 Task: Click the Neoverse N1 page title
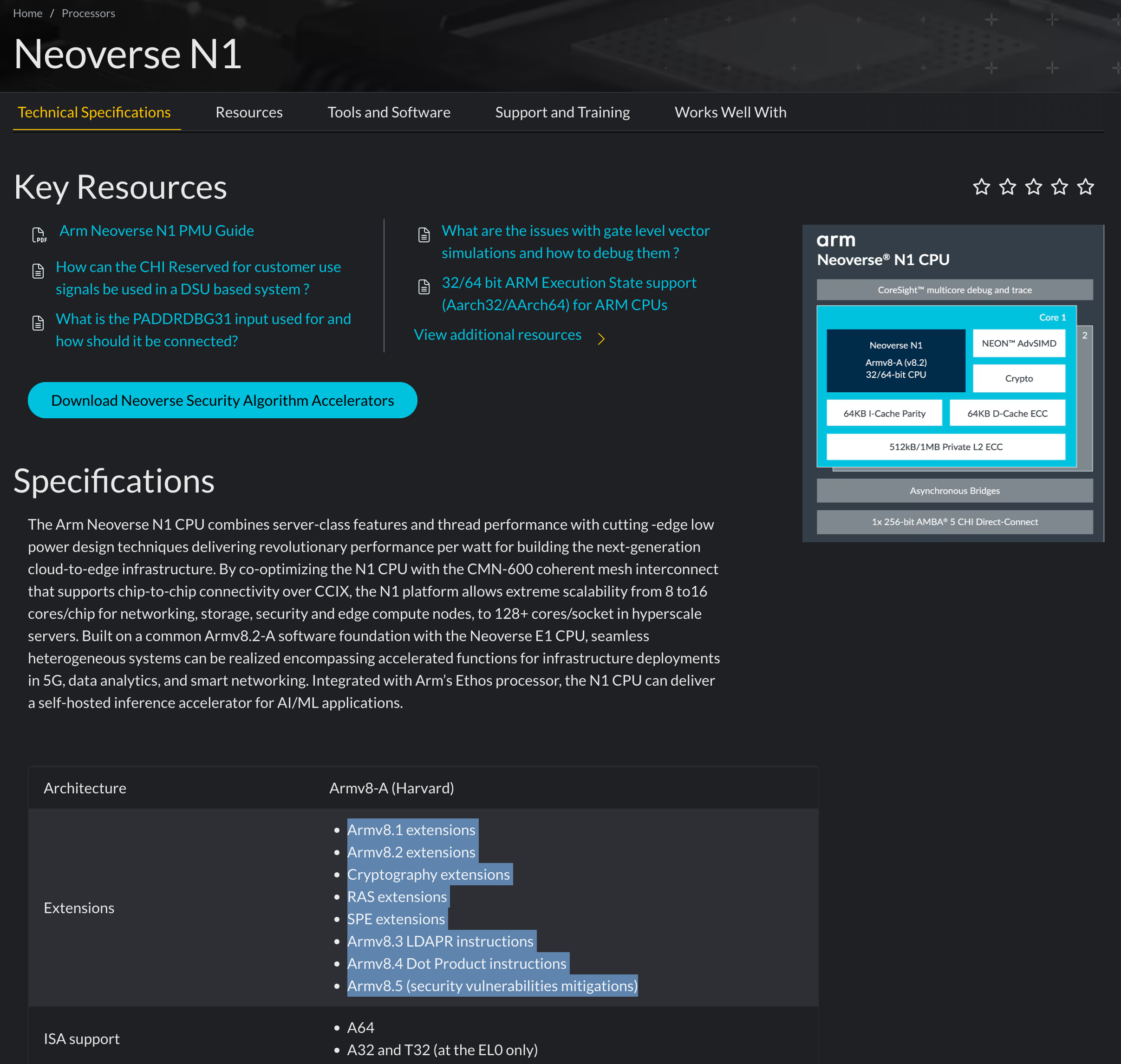(128, 54)
